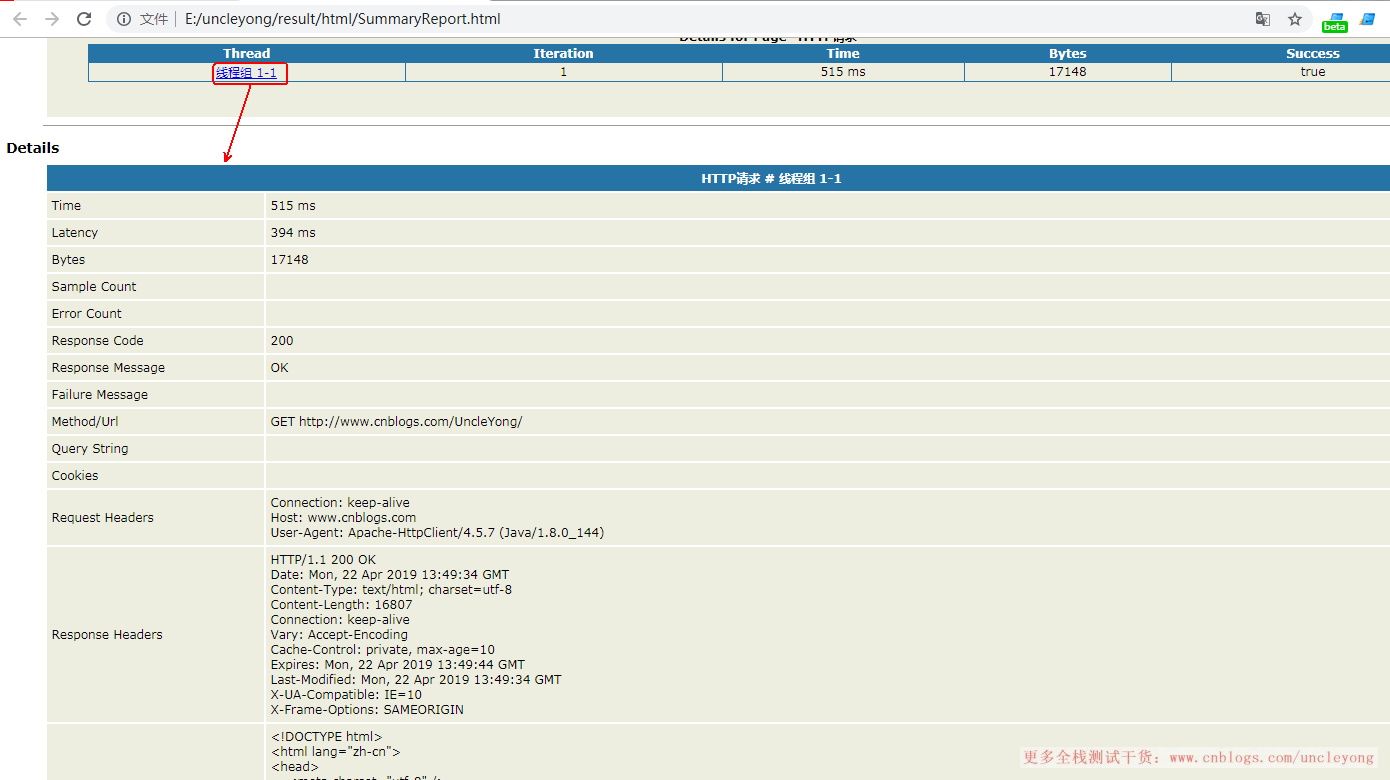
Task: Click the Details heading
Action: (33, 148)
